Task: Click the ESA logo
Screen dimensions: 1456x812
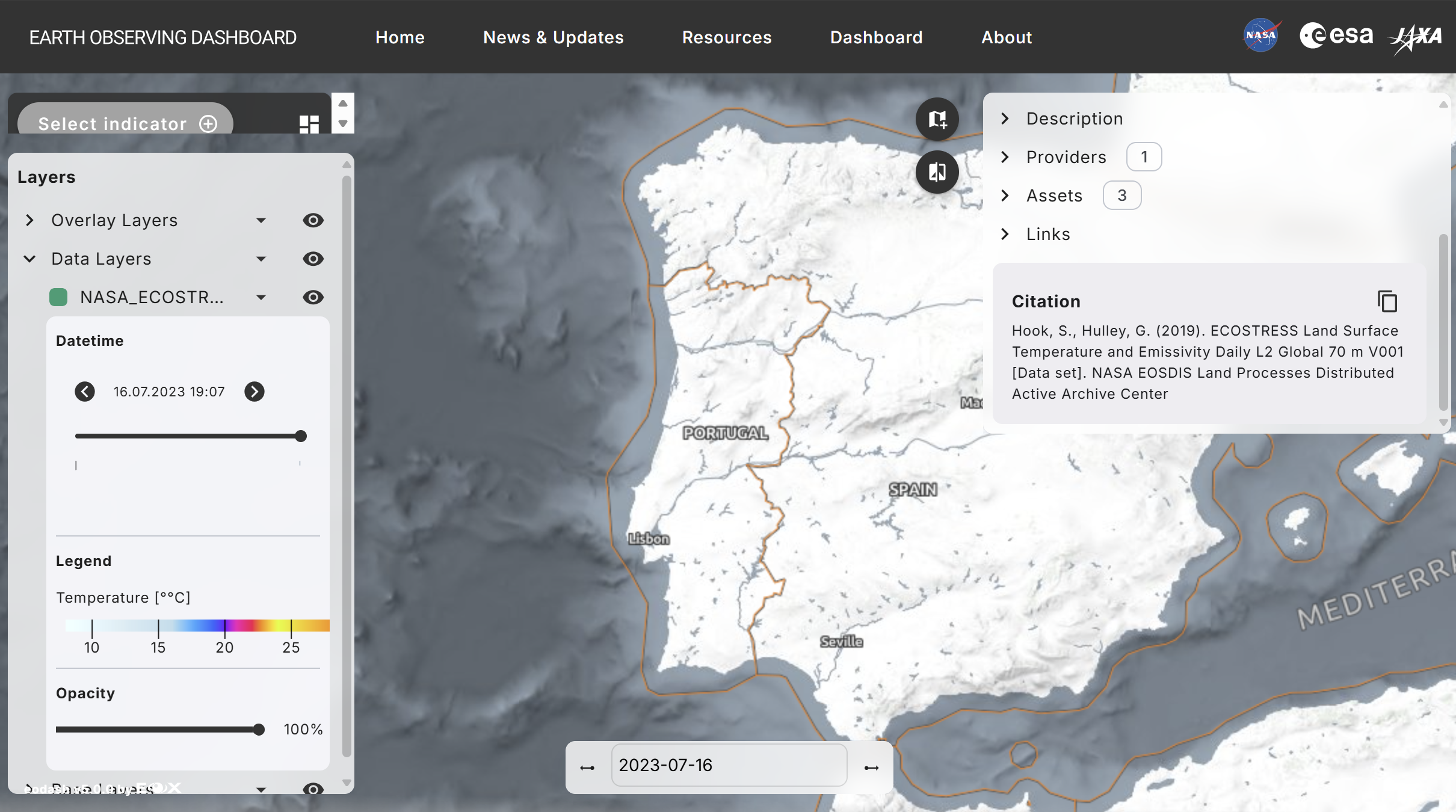Action: point(1336,35)
